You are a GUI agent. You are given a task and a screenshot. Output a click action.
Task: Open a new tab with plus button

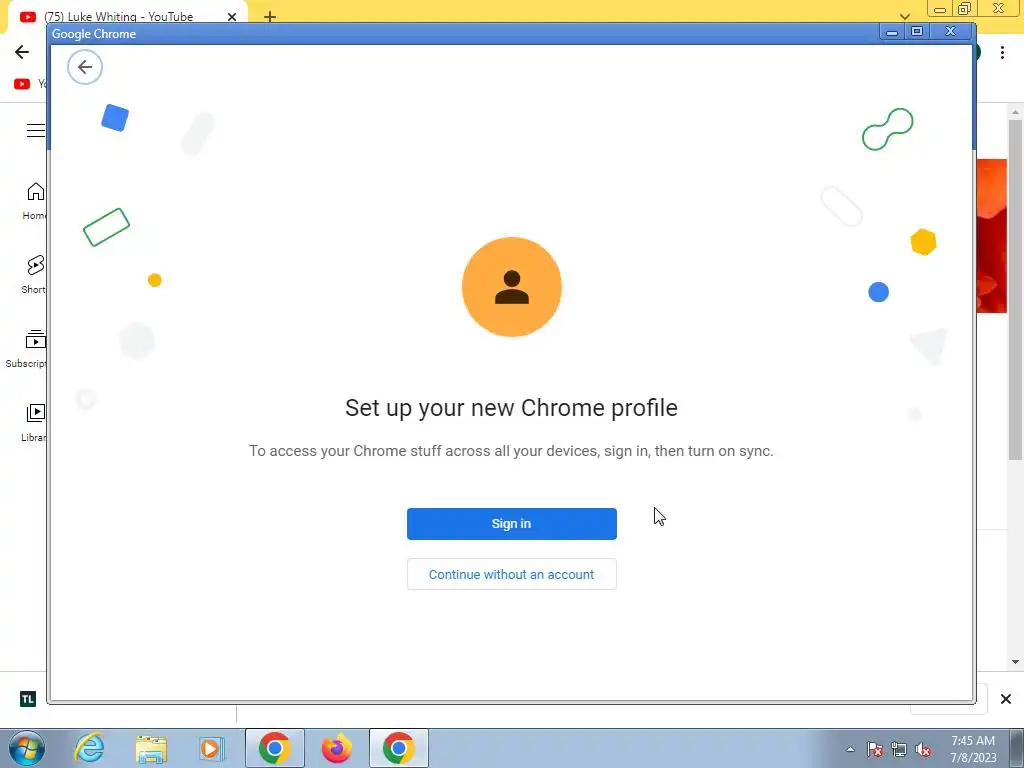[270, 17]
